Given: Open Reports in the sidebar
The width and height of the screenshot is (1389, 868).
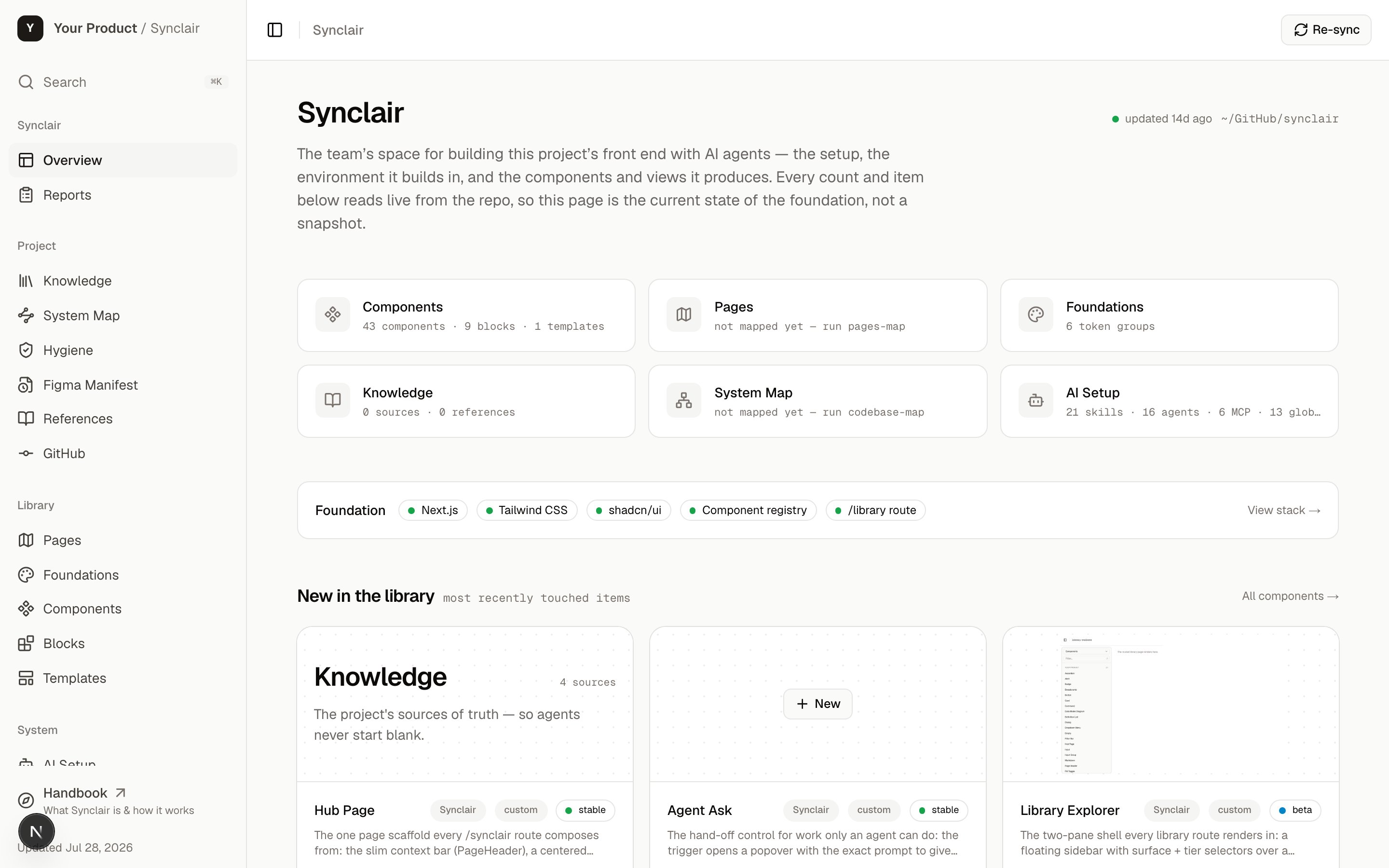Looking at the screenshot, I should click(x=123, y=195).
